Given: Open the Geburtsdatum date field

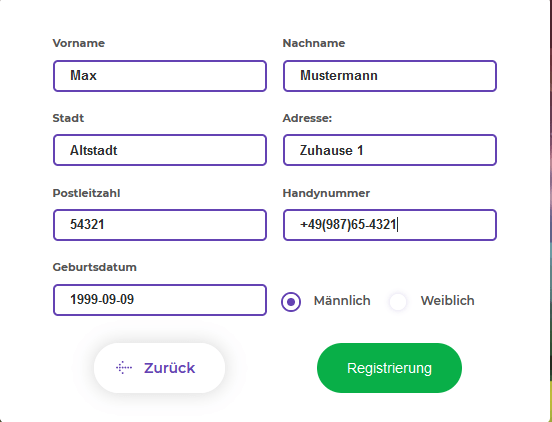Looking at the screenshot, I should pyautogui.click(x=160, y=300).
